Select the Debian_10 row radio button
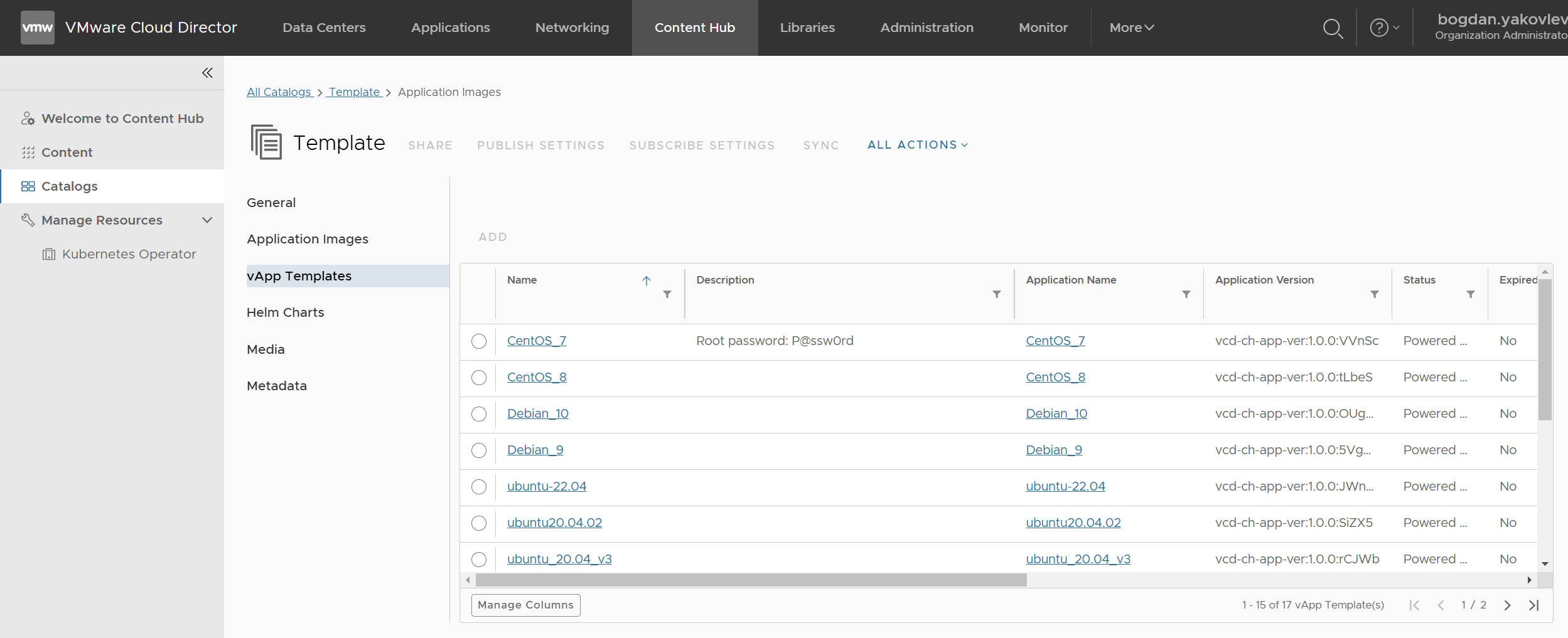Image resolution: width=1568 pixels, height=638 pixels. (479, 414)
